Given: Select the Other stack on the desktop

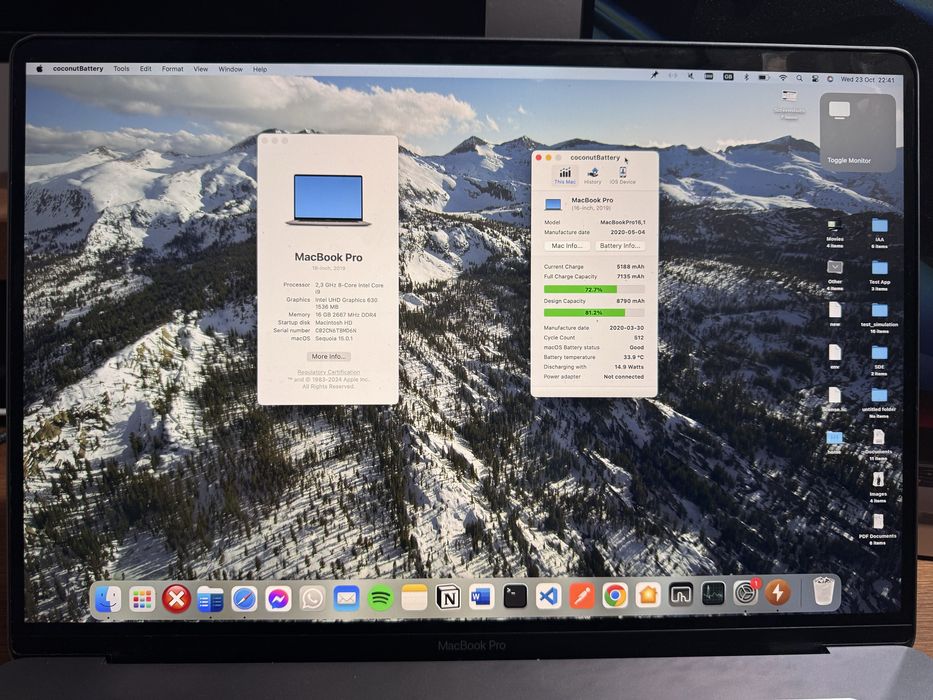Looking at the screenshot, I should coord(835,274).
